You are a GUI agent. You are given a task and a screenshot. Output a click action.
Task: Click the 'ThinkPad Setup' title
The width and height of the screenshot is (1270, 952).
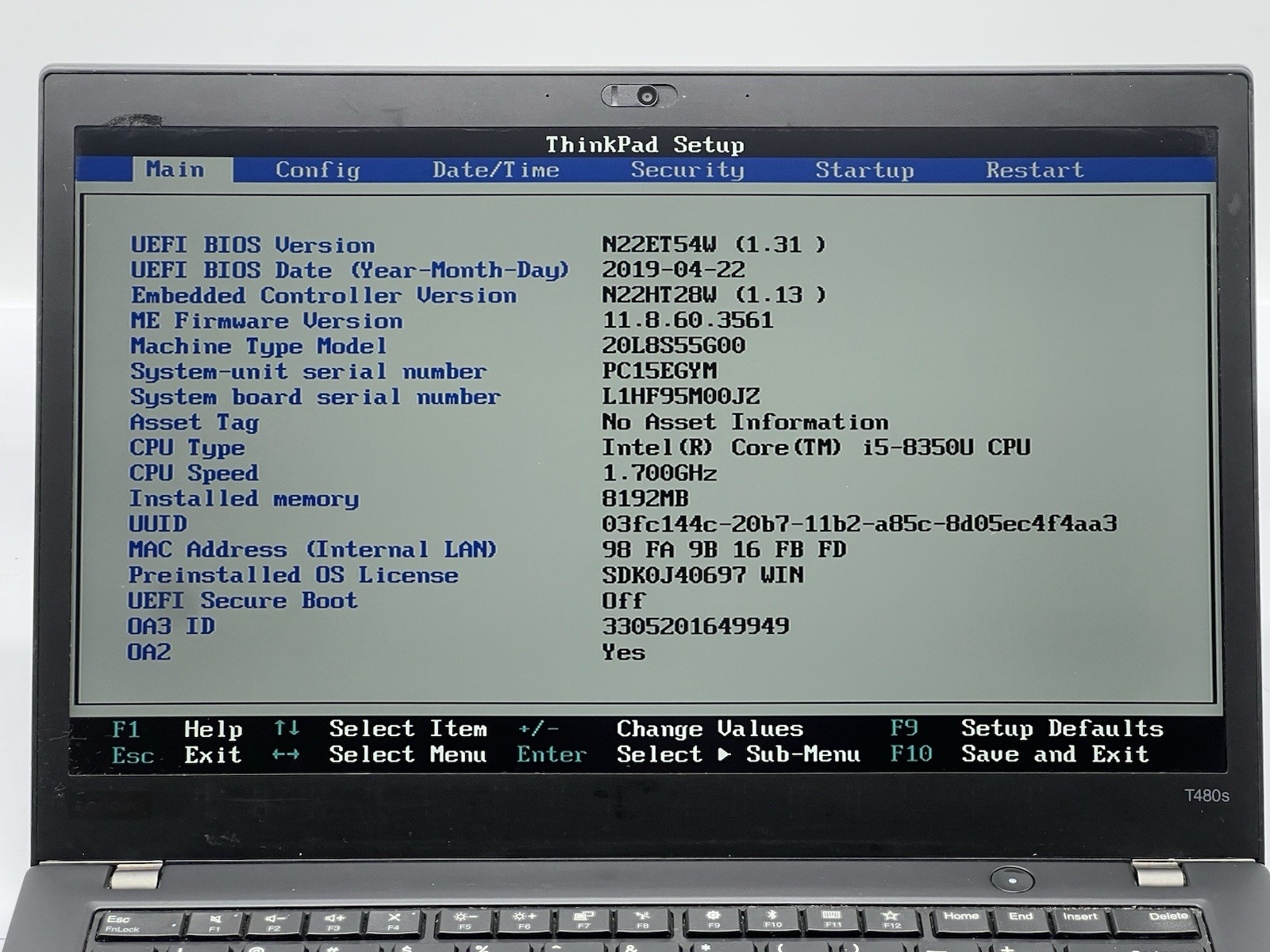[645, 144]
